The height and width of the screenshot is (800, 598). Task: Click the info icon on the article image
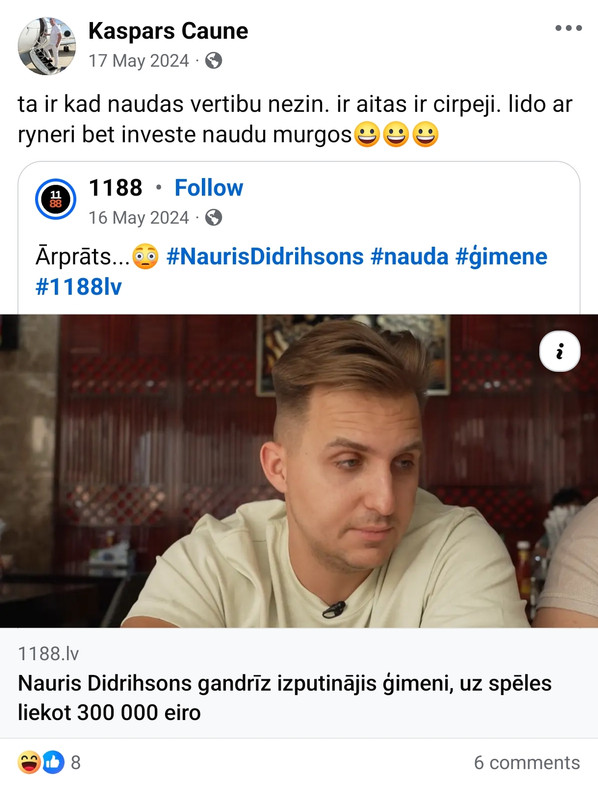pos(560,351)
